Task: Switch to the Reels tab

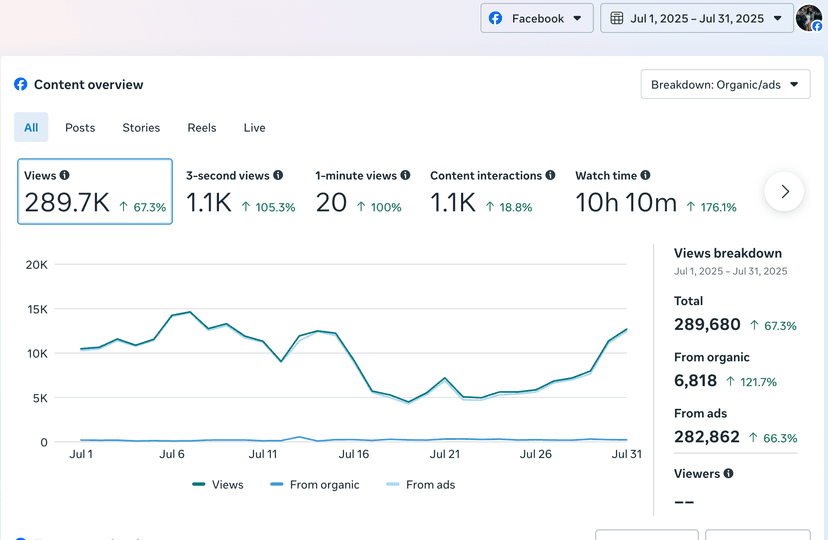Action: coord(202,128)
